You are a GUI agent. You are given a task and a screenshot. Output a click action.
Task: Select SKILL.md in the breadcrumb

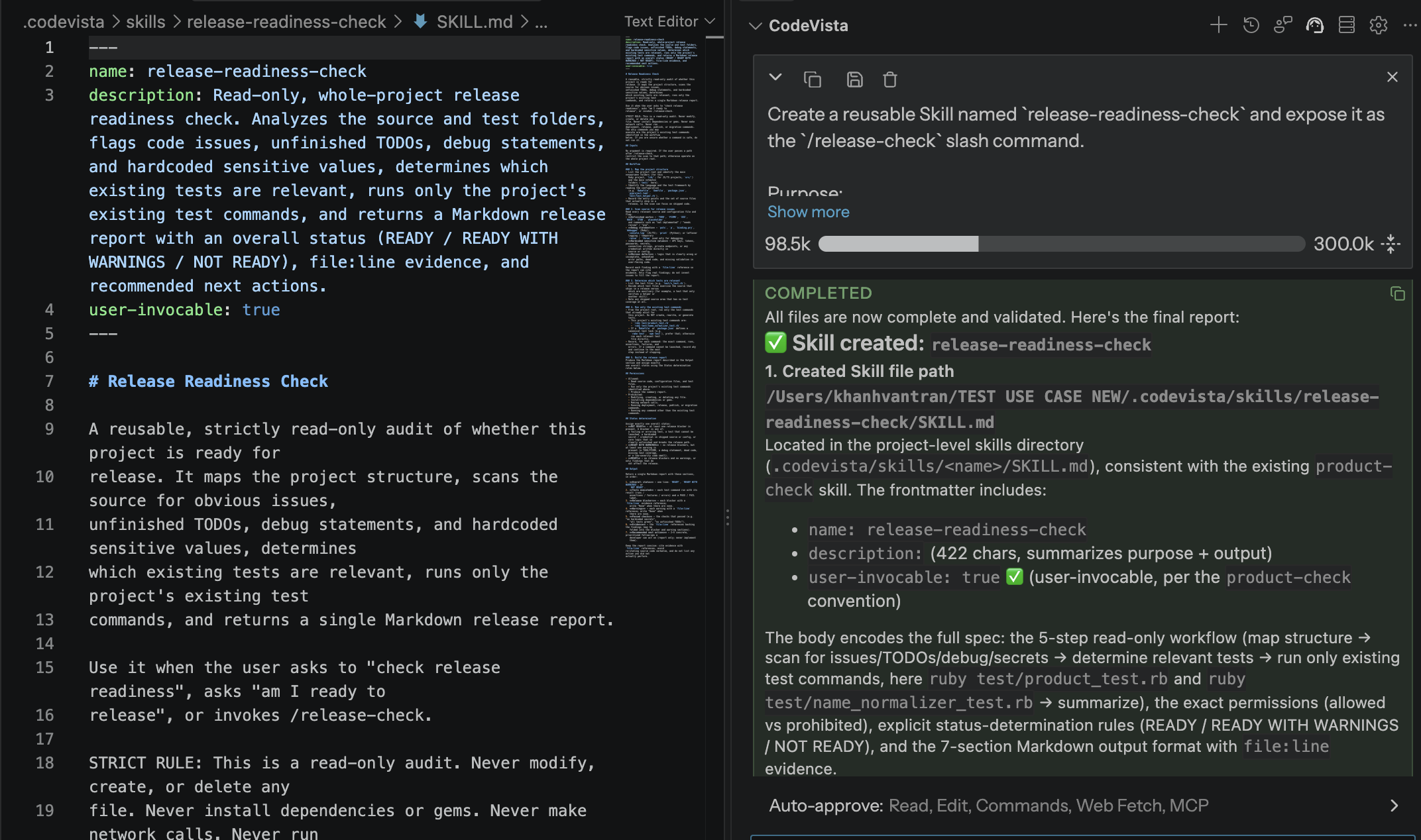(475, 22)
